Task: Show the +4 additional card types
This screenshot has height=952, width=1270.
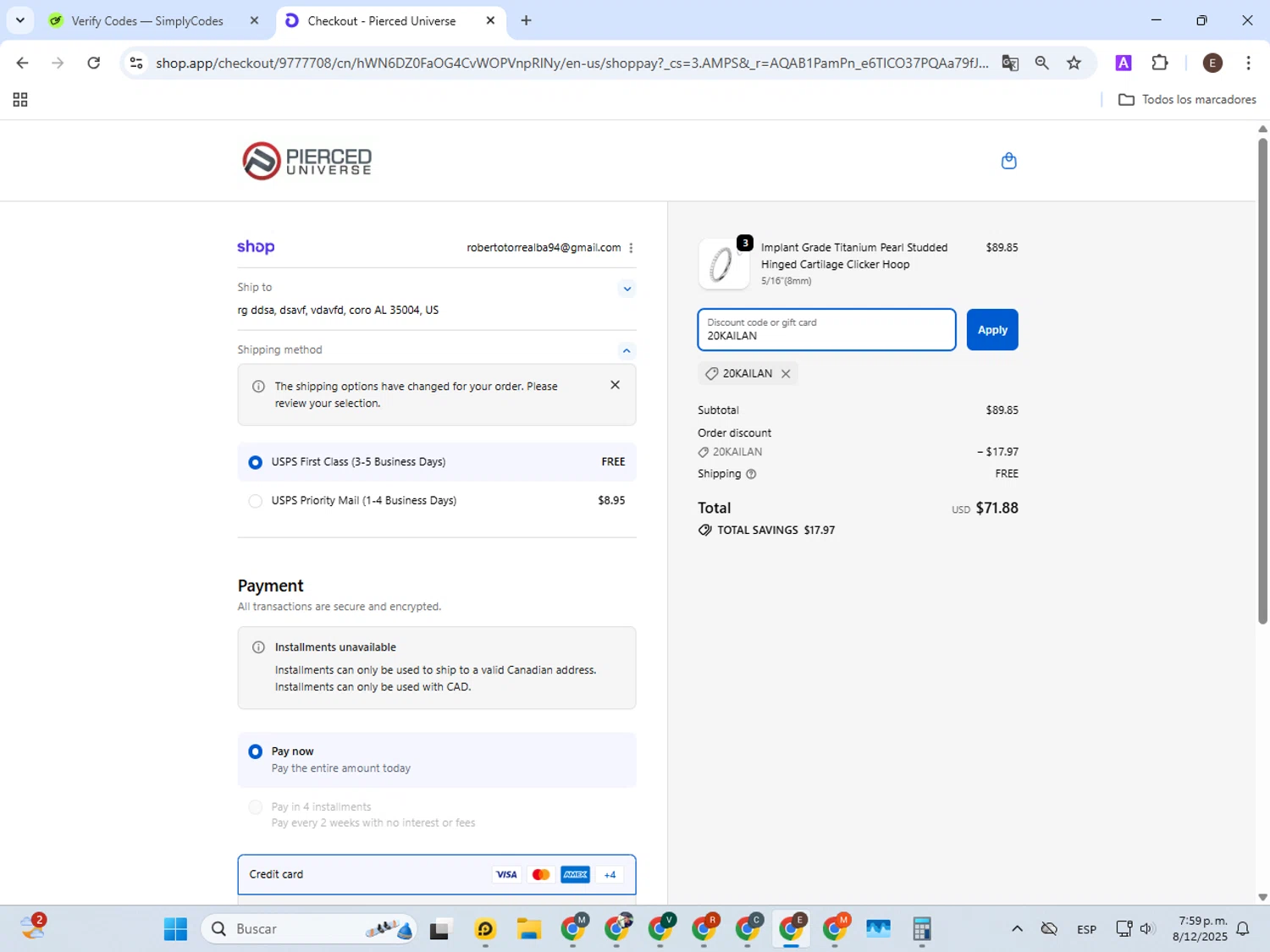Action: pos(610,874)
